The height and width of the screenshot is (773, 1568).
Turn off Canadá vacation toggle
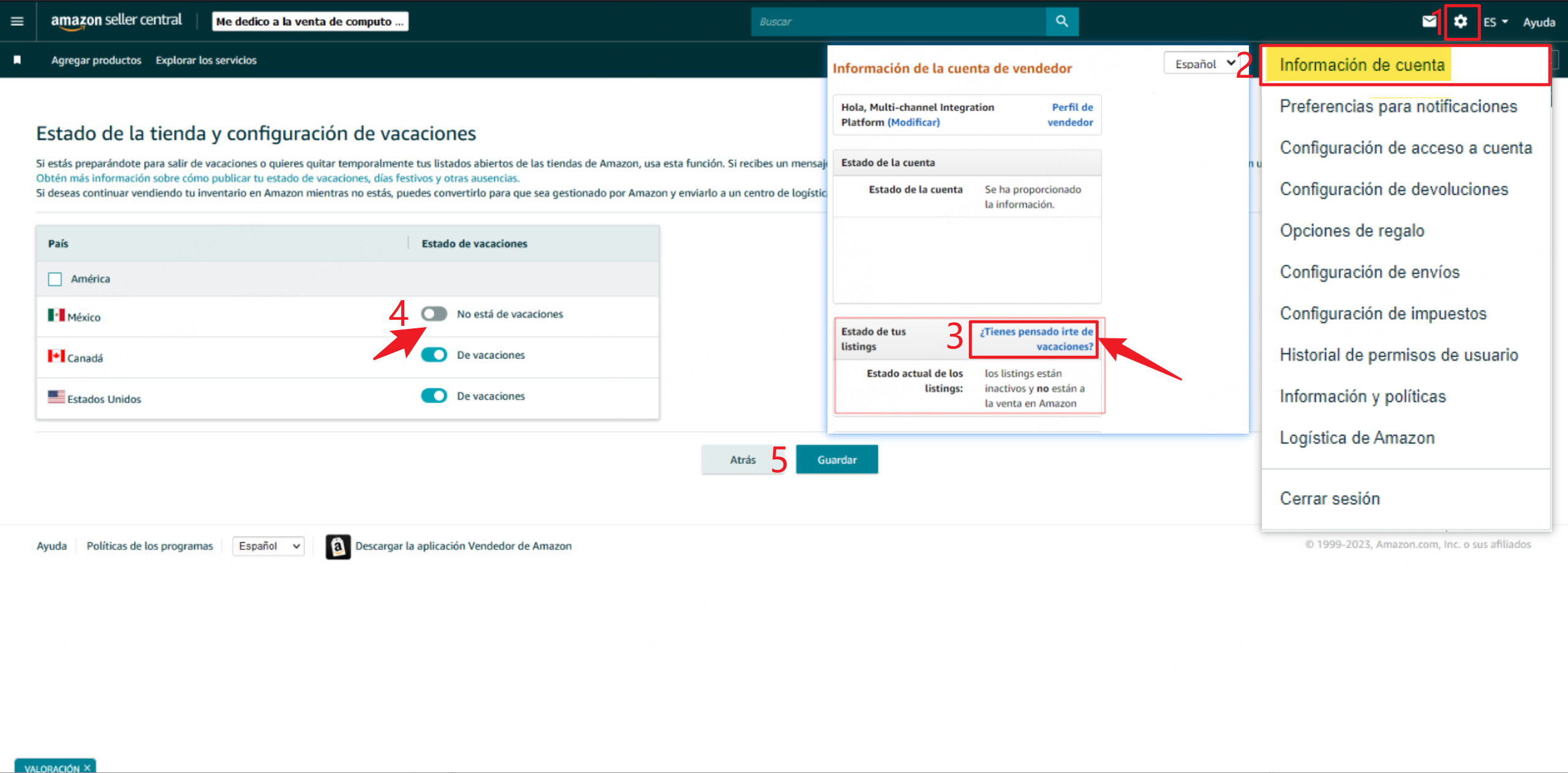(x=434, y=355)
